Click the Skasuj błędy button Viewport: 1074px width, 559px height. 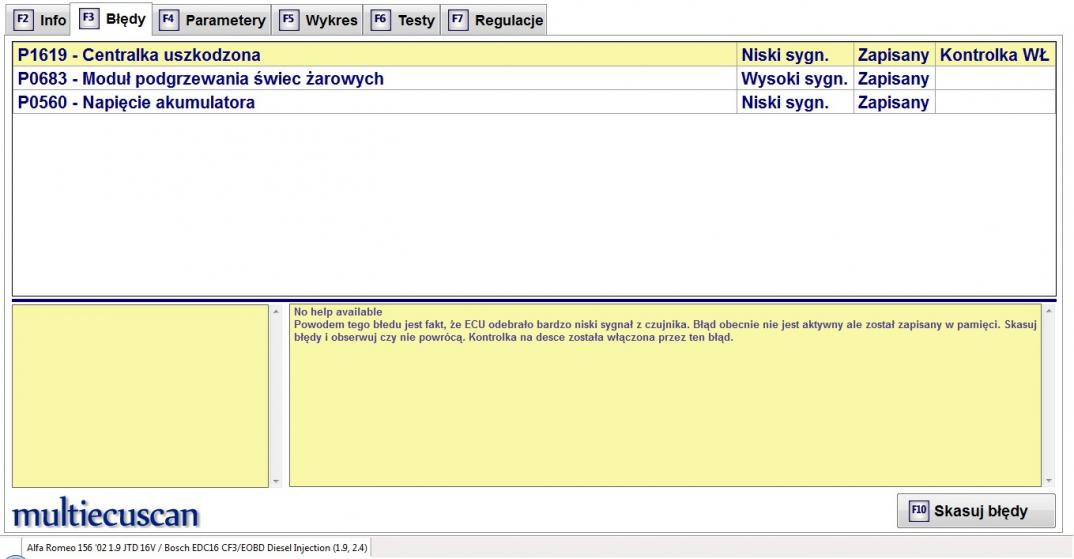pyautogui.click(x=976, y=510)
